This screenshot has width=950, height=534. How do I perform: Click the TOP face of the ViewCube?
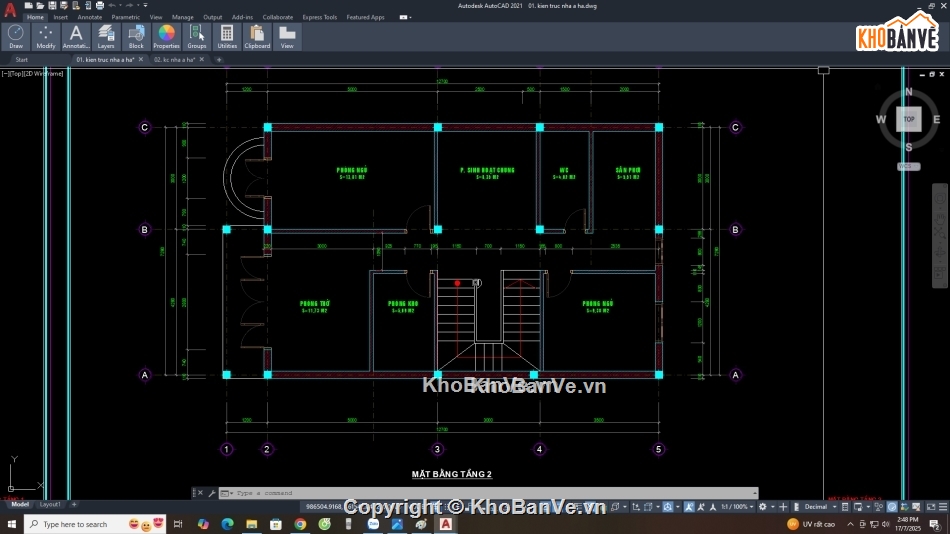point(909,119)
